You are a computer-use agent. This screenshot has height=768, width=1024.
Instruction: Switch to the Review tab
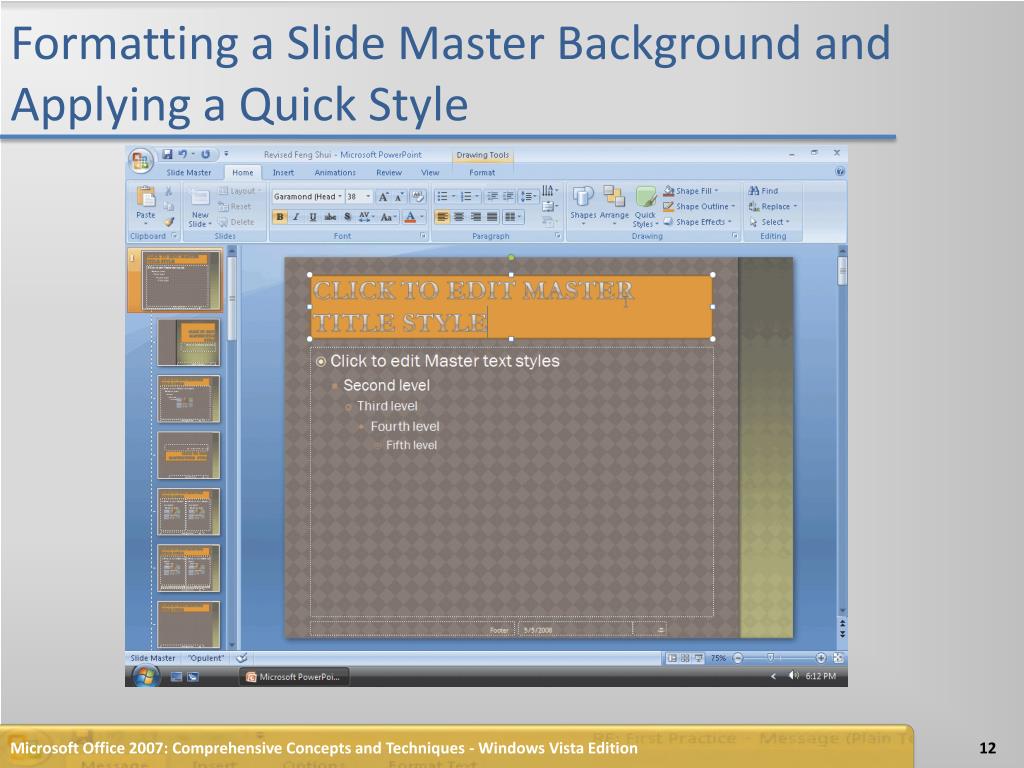click(389, 172)
